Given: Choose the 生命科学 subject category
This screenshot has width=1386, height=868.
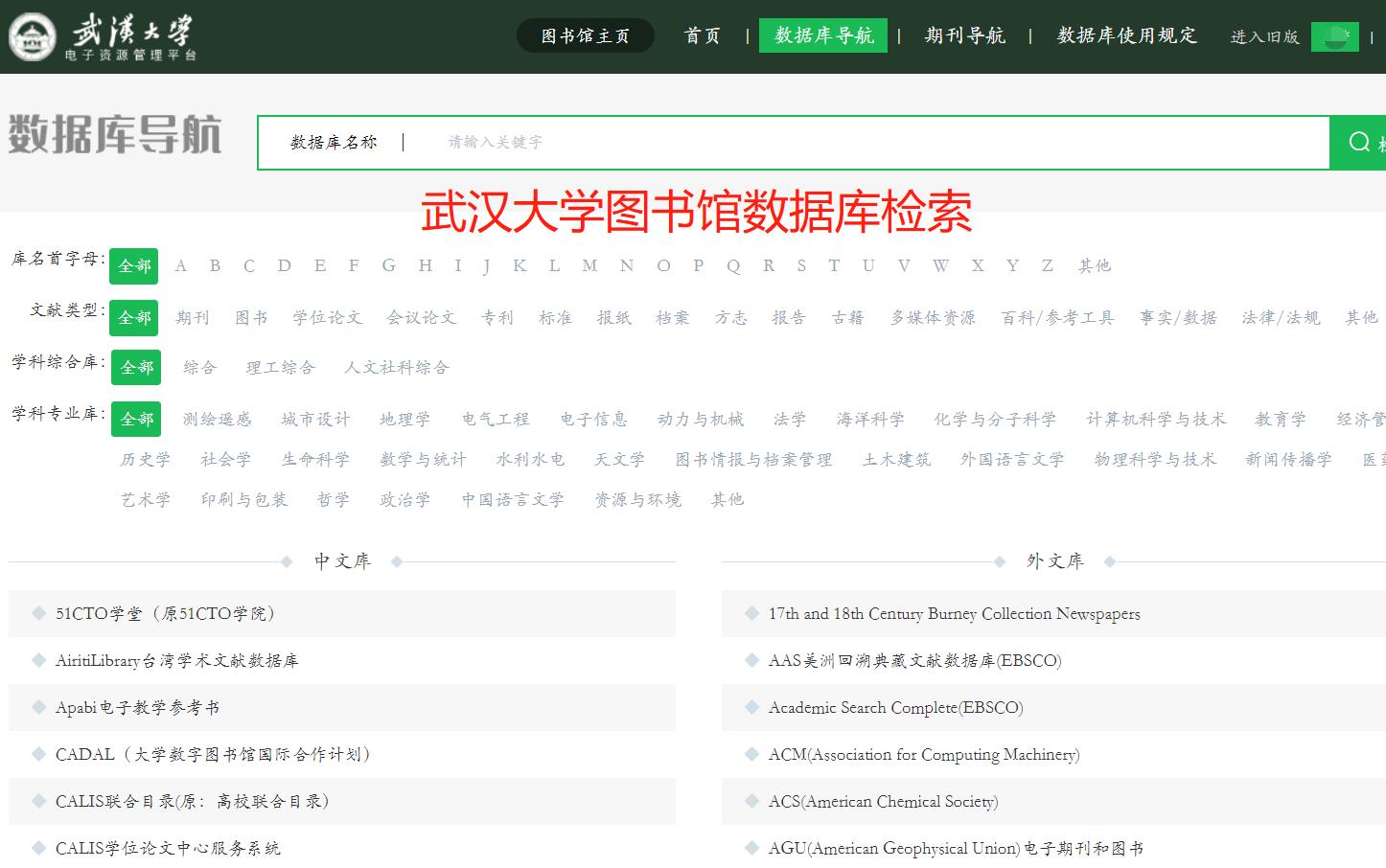Looking at the screenshot, I should click(315, 459).
